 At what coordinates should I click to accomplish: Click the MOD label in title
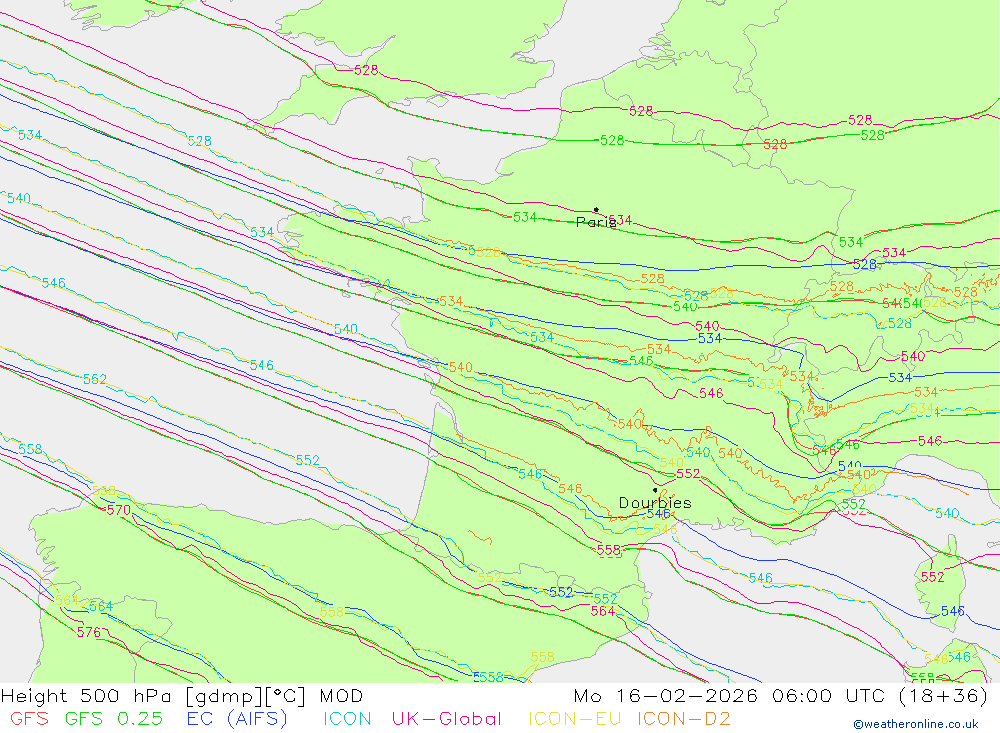(x=341, y=695)
